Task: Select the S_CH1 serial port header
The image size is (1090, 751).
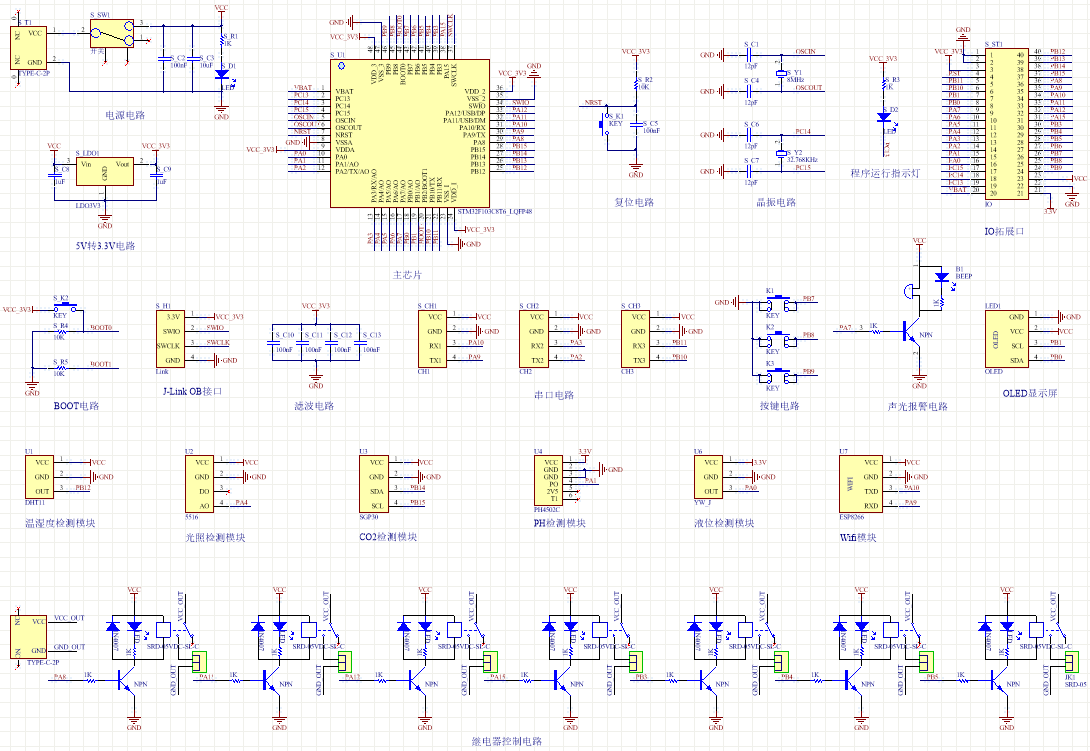Action: pyautogui.click(x=432, y=339)
